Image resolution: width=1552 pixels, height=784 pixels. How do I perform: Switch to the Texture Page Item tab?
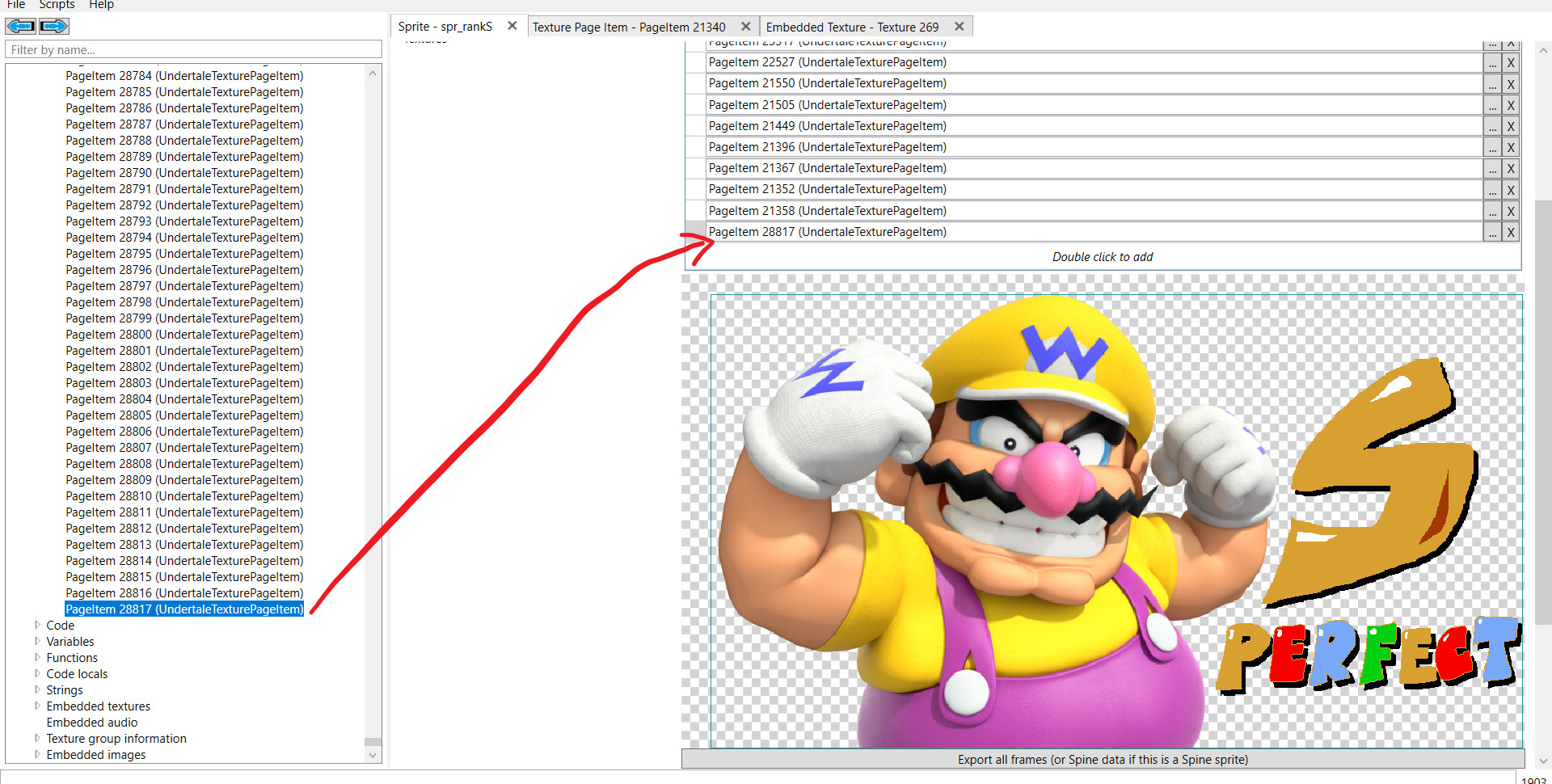click(x=629, y=27)
